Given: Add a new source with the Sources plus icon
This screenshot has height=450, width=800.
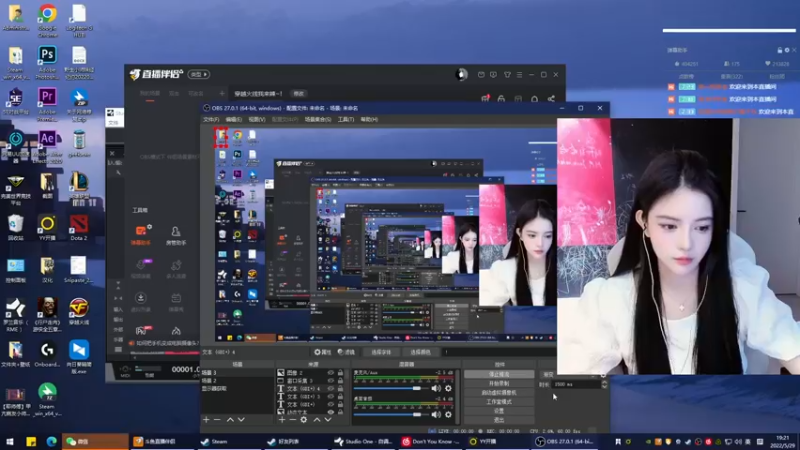Looking at the screenshot, I should (282, 419).
